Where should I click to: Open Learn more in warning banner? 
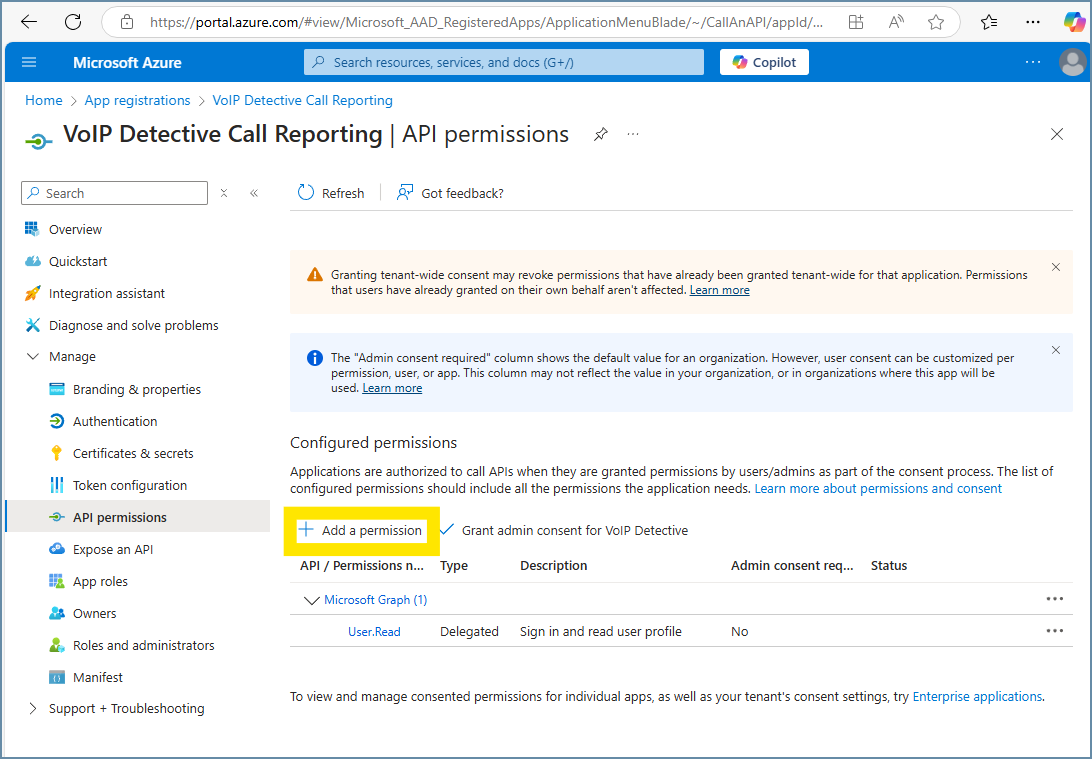[x=719, y=290]
